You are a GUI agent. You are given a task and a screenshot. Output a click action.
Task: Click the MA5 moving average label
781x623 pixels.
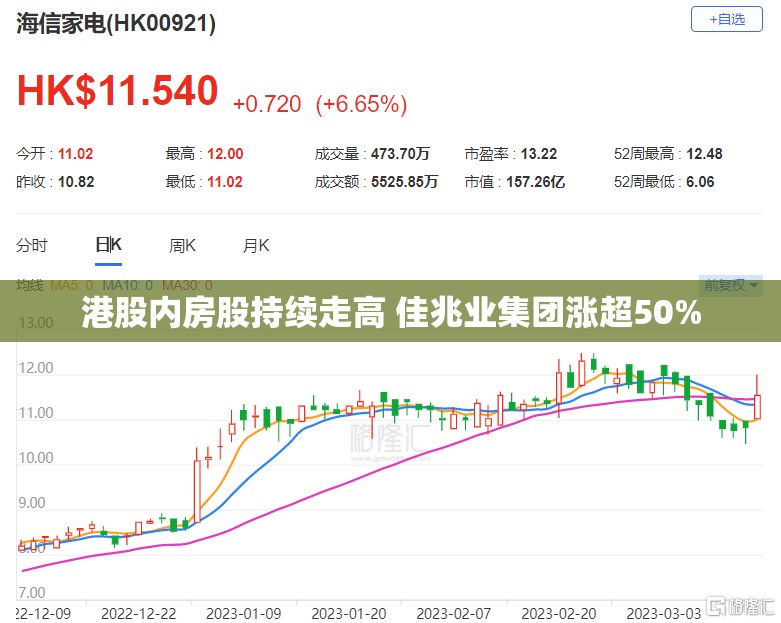[72, 285]
